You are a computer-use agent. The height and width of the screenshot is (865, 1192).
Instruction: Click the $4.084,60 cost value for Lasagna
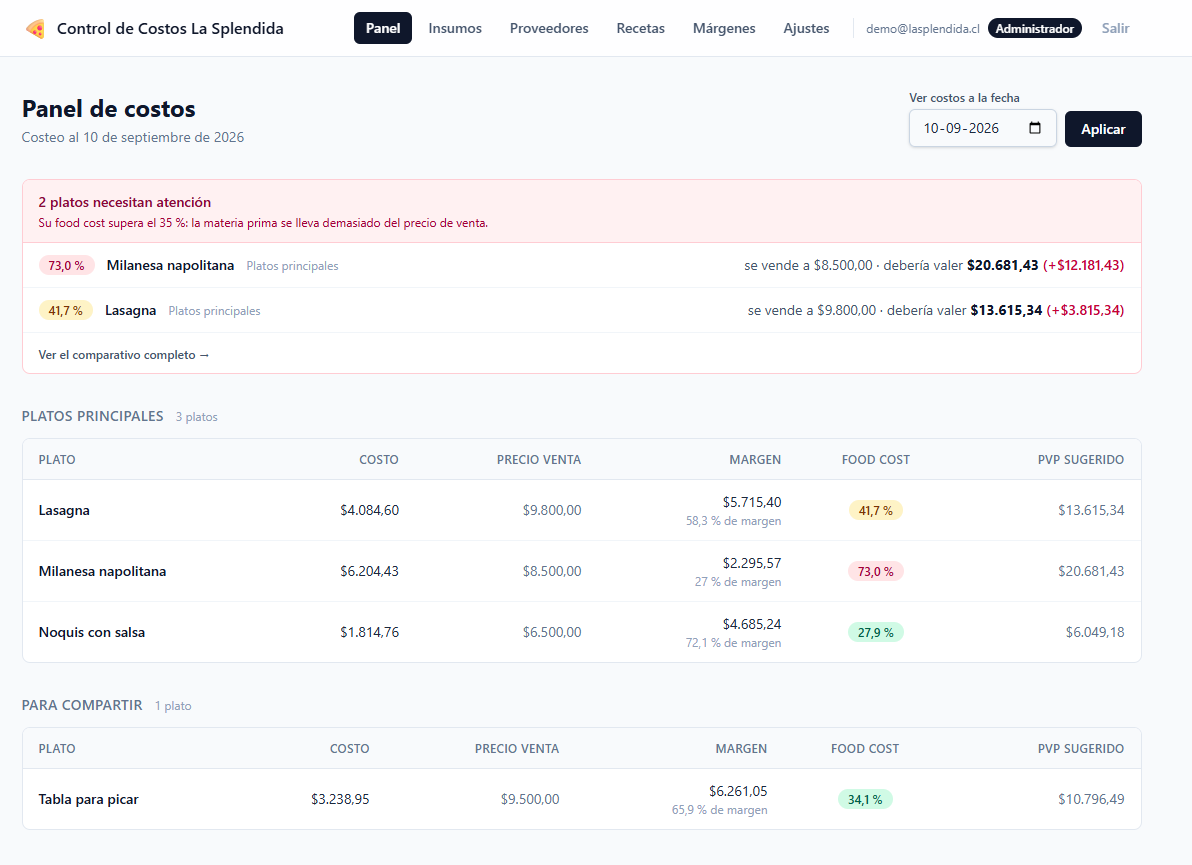point(369,510)
